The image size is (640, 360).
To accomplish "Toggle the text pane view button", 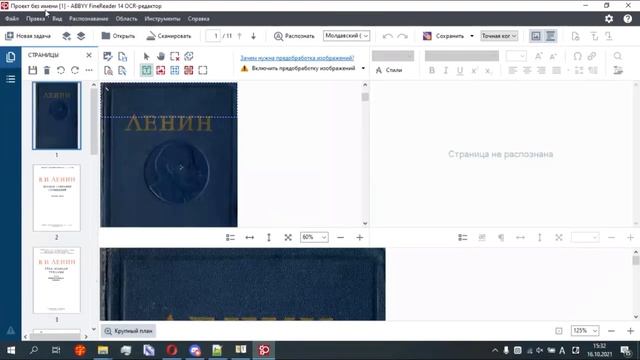I will click(x=551, y=36).
